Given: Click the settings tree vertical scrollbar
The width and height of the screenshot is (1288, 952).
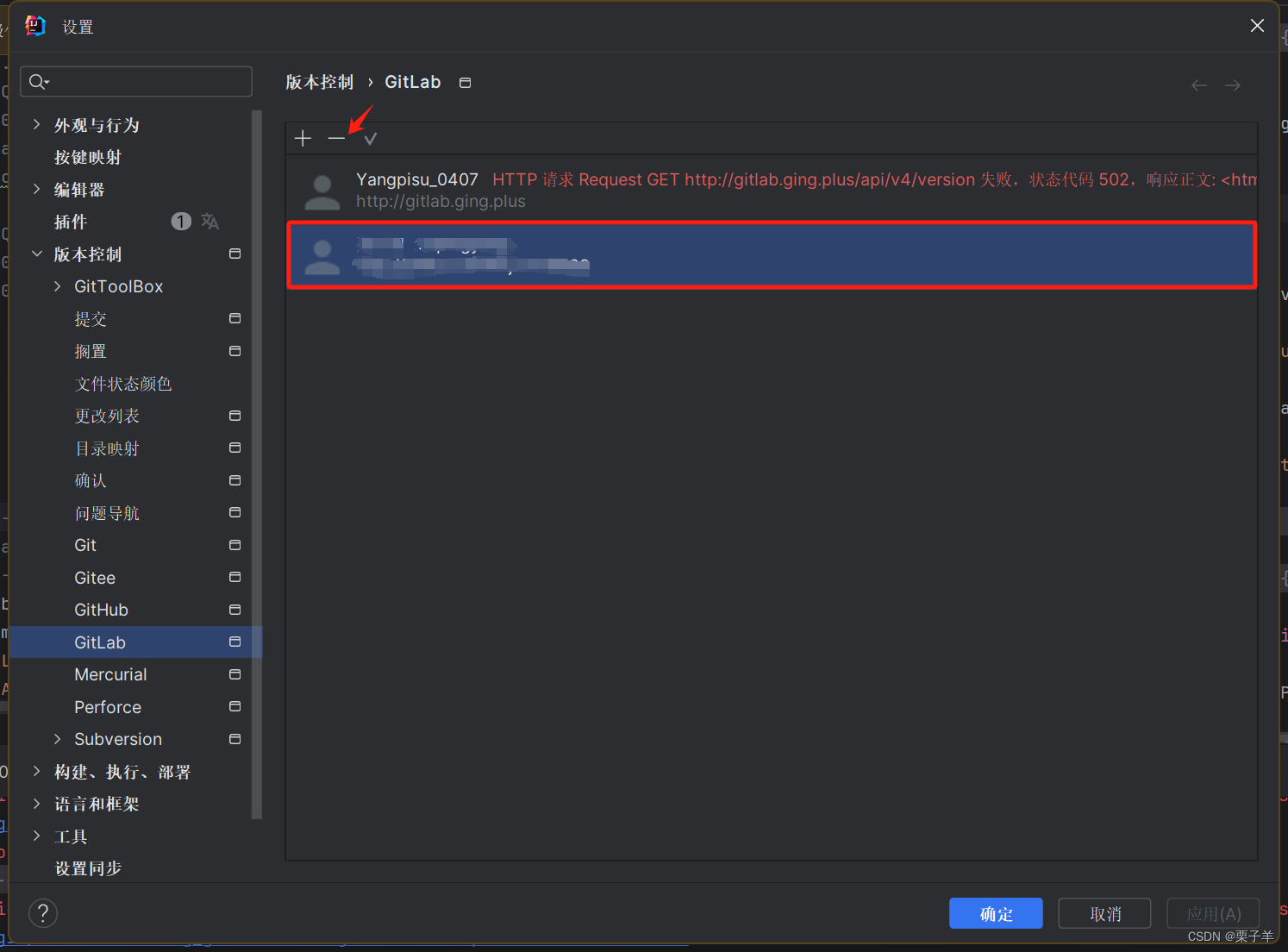Looking at the screenshot, I should (256, 464).
